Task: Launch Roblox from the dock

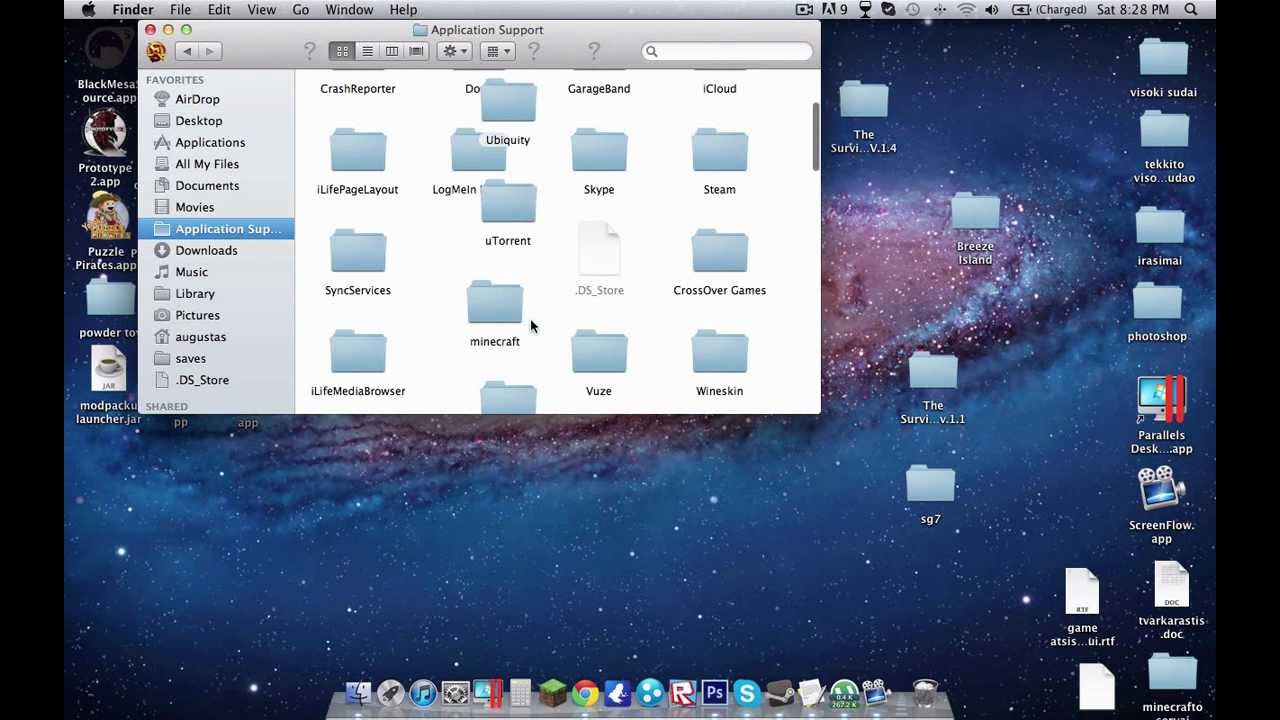Action: point(682,692)
